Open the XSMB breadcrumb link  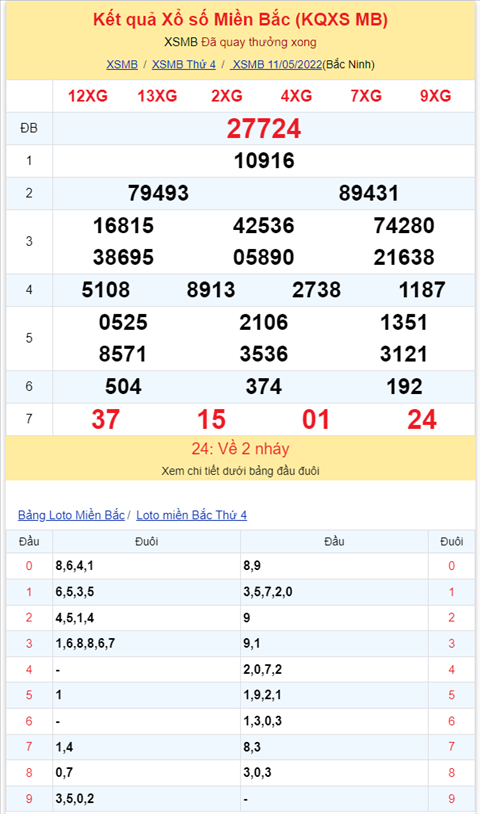coord(122,64)
